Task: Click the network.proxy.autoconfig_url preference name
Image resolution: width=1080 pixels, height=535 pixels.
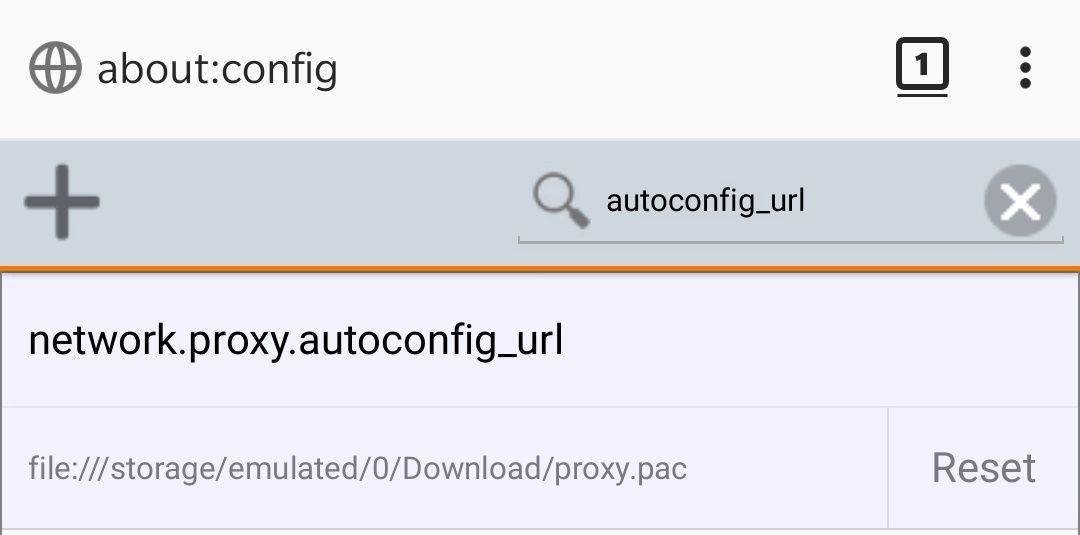Action: tap(296, 342)
